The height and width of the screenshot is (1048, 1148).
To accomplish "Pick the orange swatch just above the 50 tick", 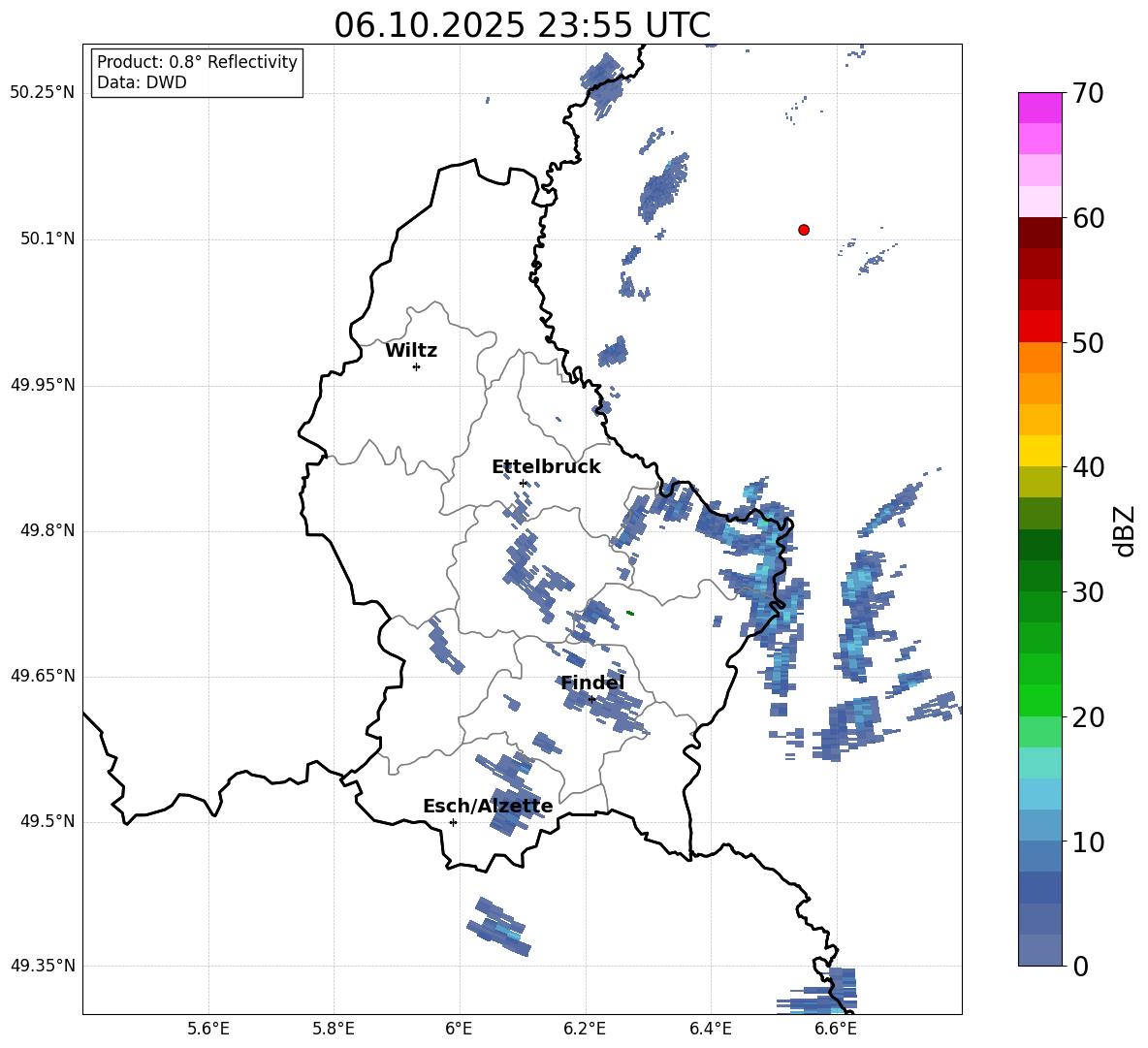I will pos(1040,358).
